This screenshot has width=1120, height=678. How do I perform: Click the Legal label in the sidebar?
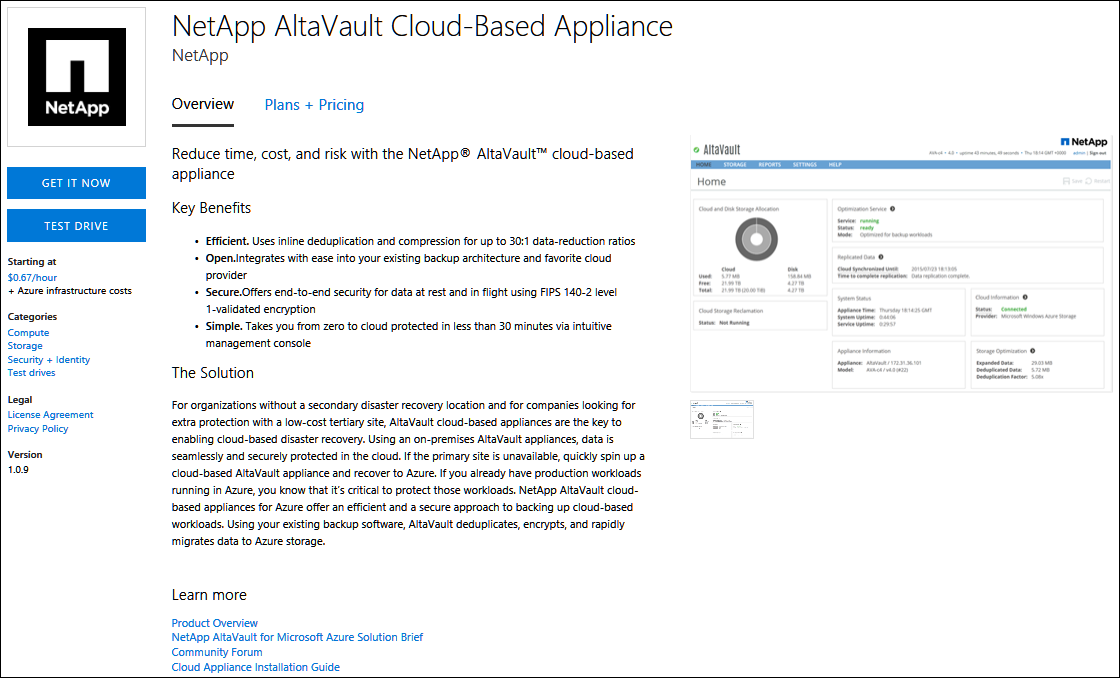point(20,400)
